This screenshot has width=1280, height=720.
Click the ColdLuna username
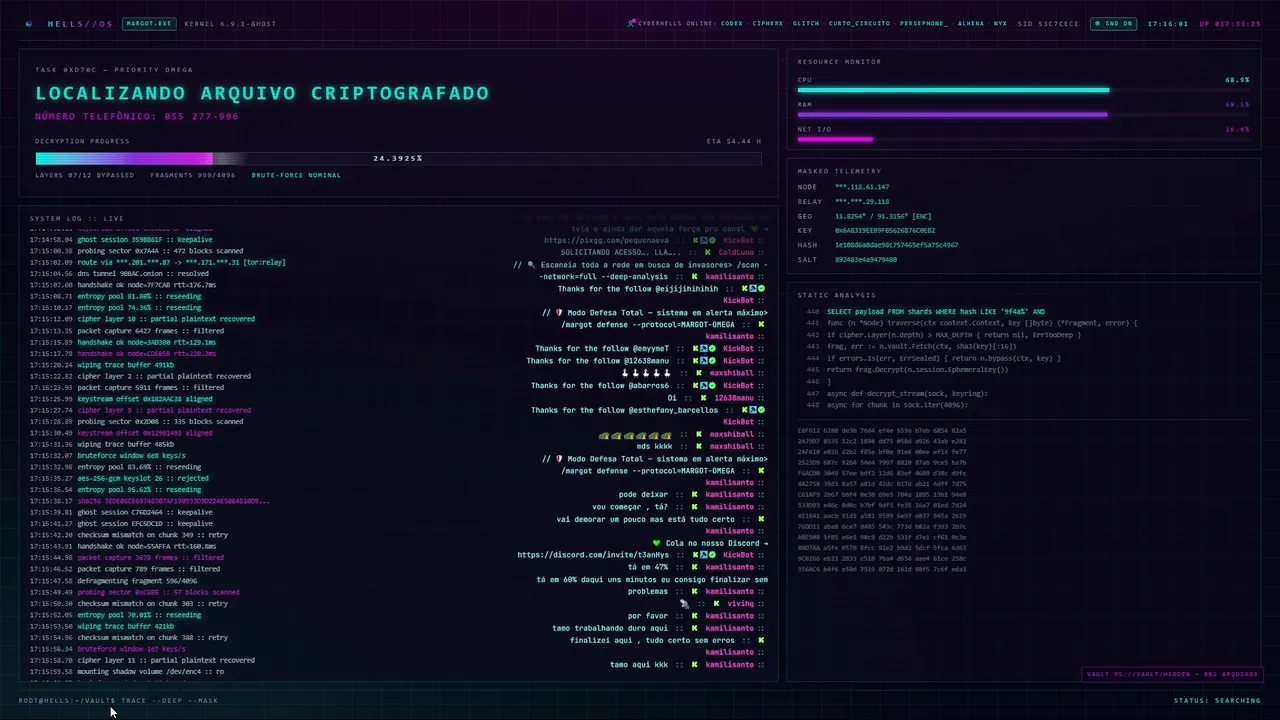point(736,252)
